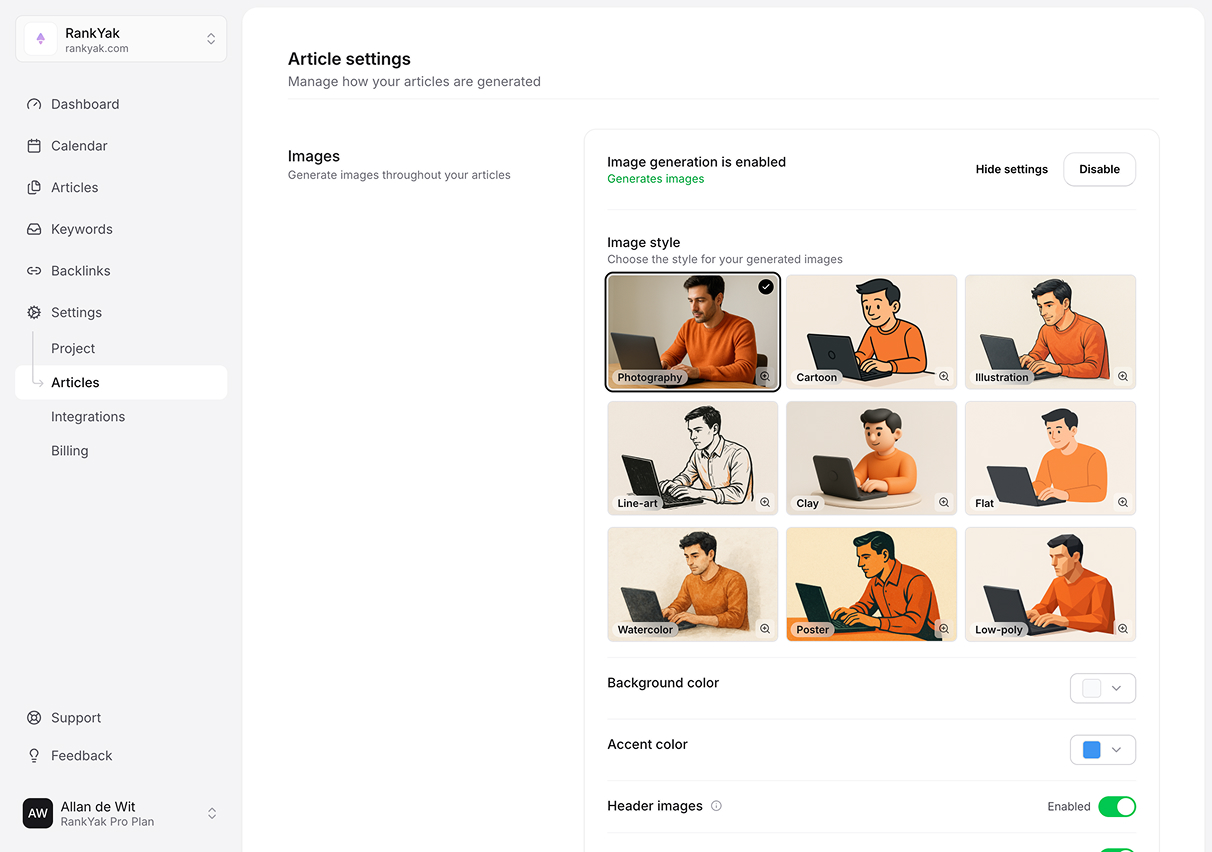Magnify the Watercolor style thumbnail

coord(764,630)
